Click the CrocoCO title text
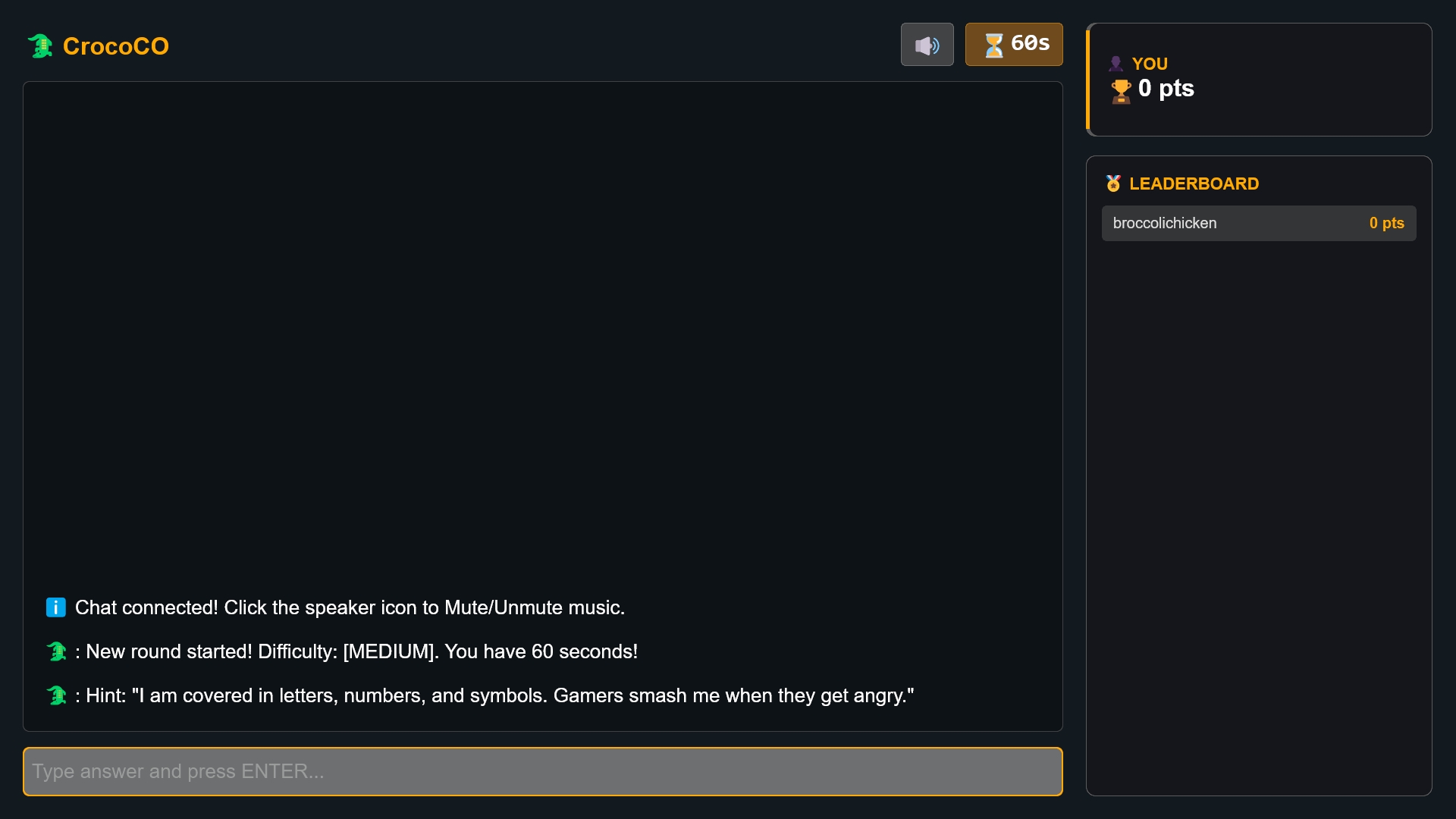The image size is (1456, 819). click(x=116, y=46)
